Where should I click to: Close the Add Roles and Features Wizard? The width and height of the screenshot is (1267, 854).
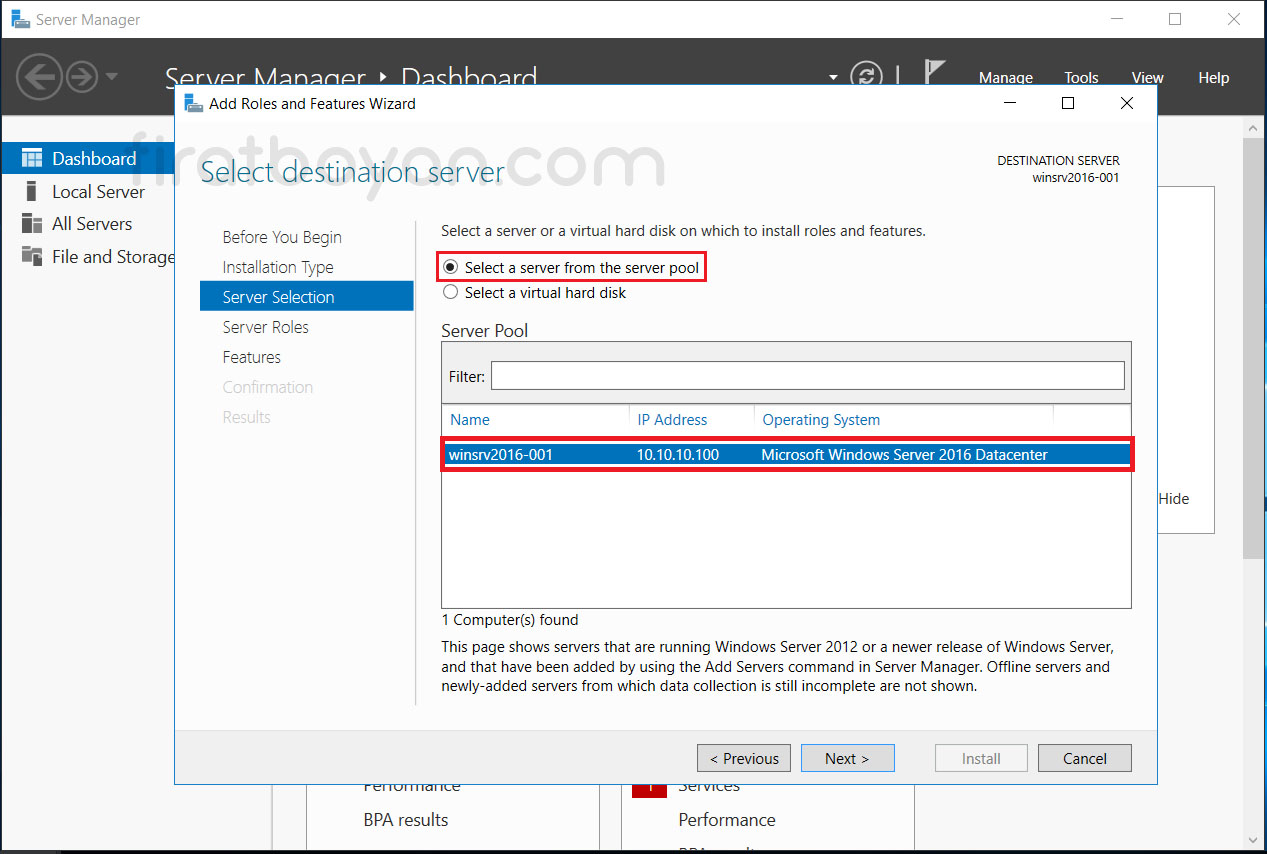[1127, 103]
